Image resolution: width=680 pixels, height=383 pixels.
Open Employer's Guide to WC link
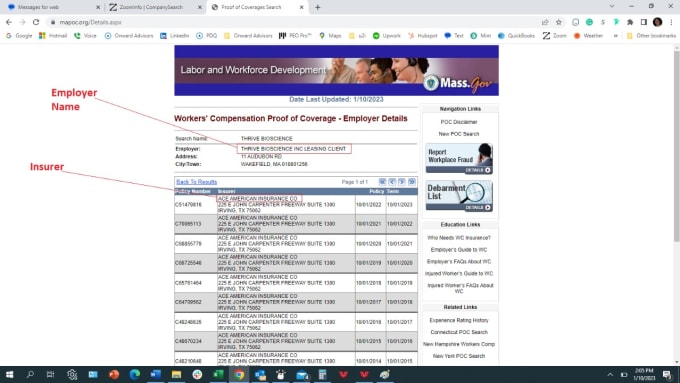(x=459, y=250)
